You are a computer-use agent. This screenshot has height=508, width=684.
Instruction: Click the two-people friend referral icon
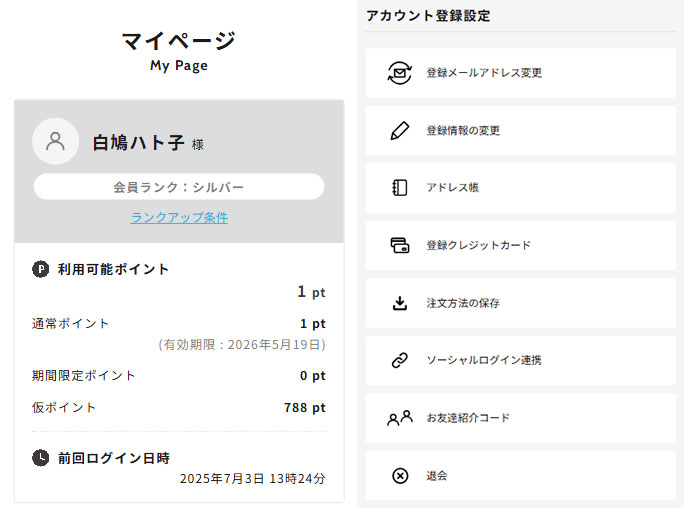point(400,418)
